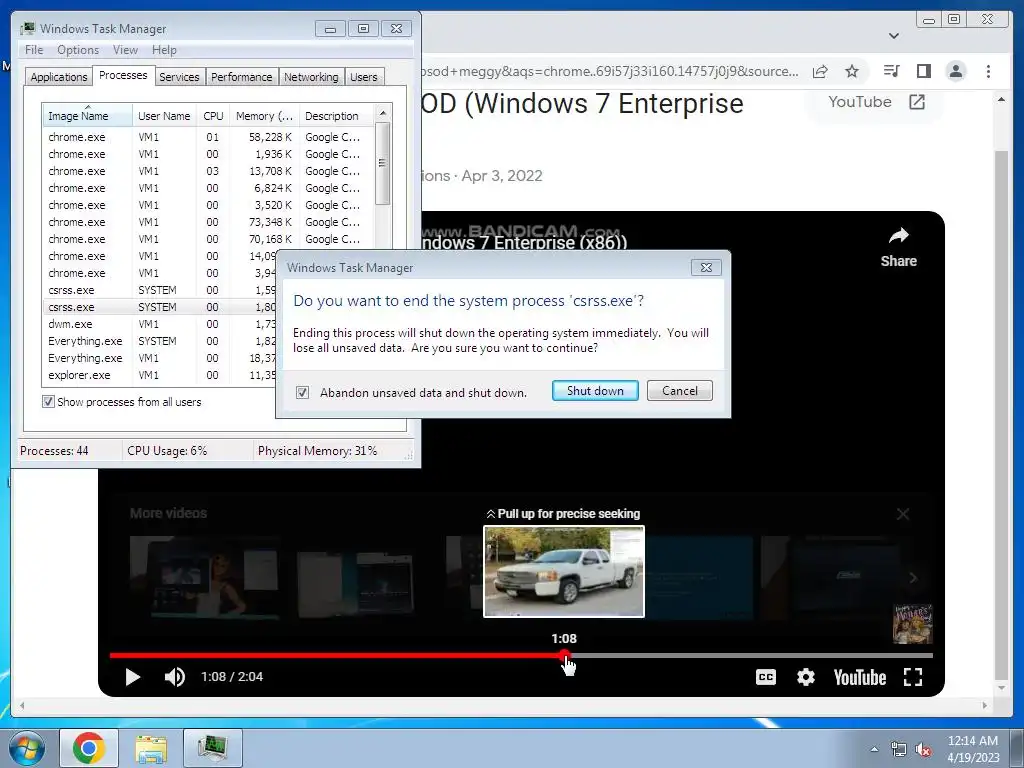This screenshot has height=768, width=1024.
Task: Select chrome.exe using 73,348 K
Action: point(209,222)
